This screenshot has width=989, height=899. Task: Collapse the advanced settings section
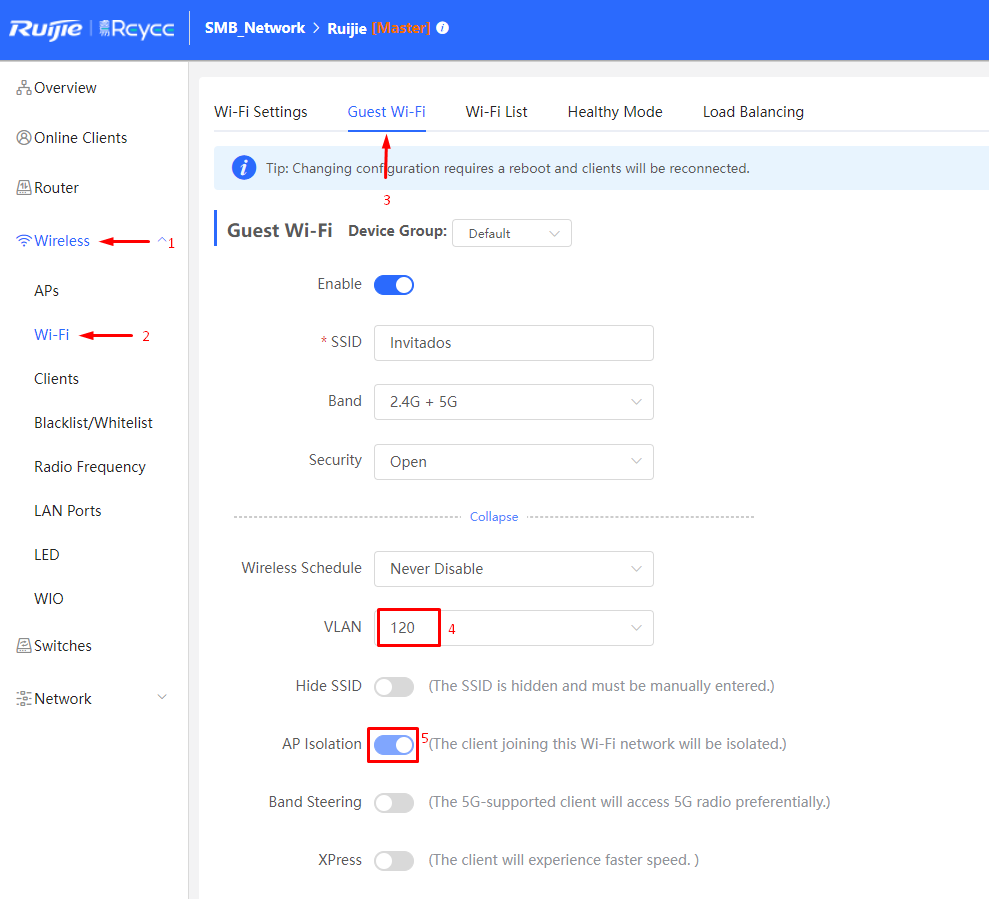[494, 517]
